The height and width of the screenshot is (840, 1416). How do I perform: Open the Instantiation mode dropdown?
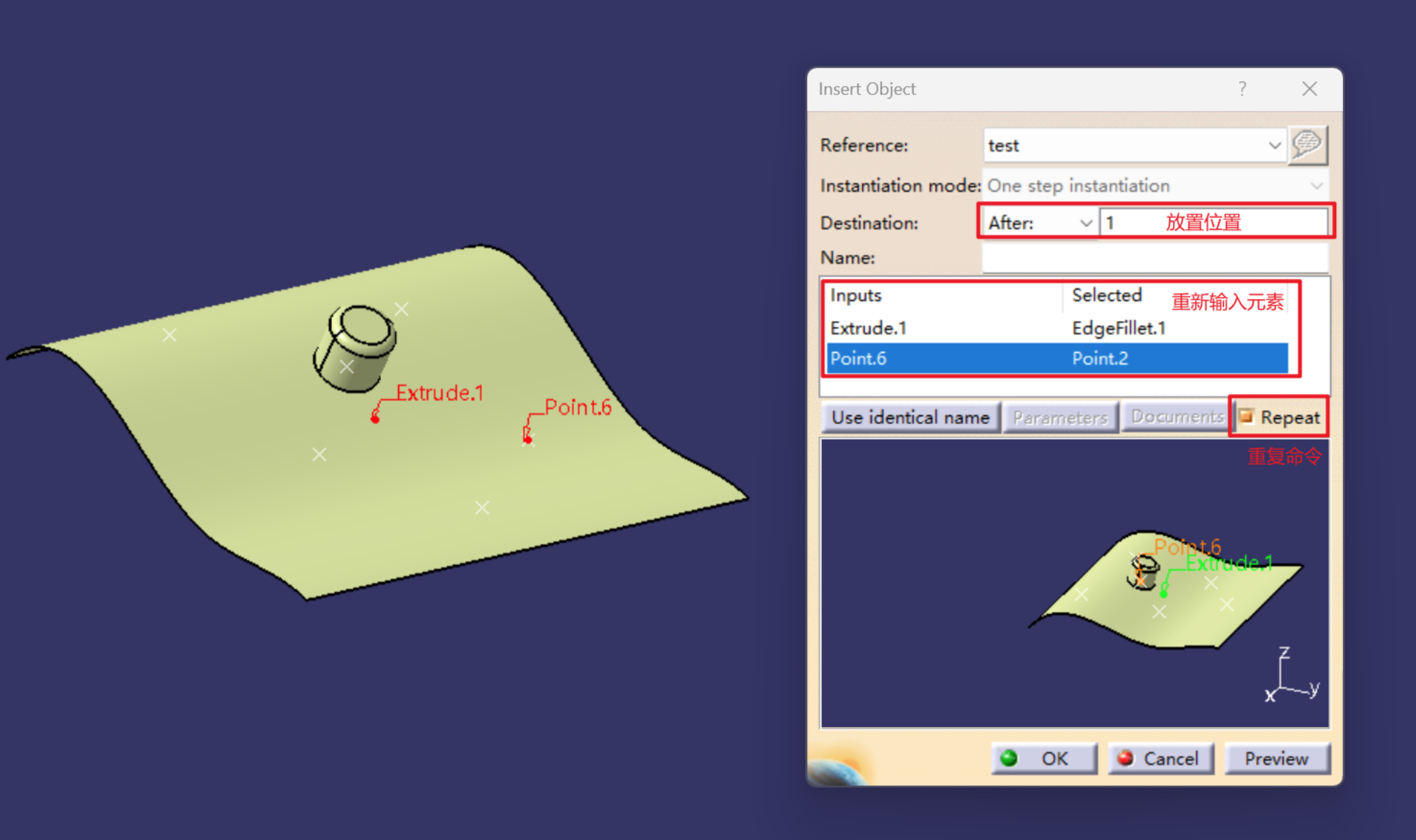(x=1315, y=185)
